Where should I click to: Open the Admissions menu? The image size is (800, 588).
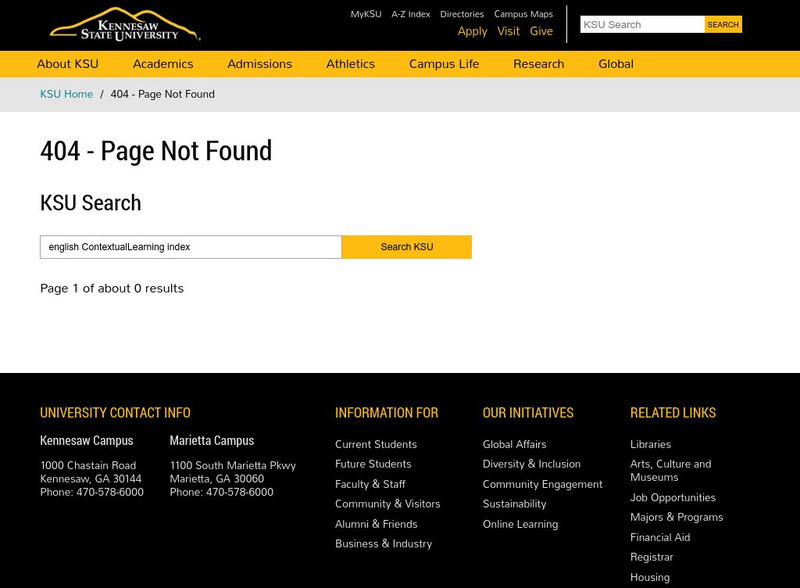click(x=260, y=64)
